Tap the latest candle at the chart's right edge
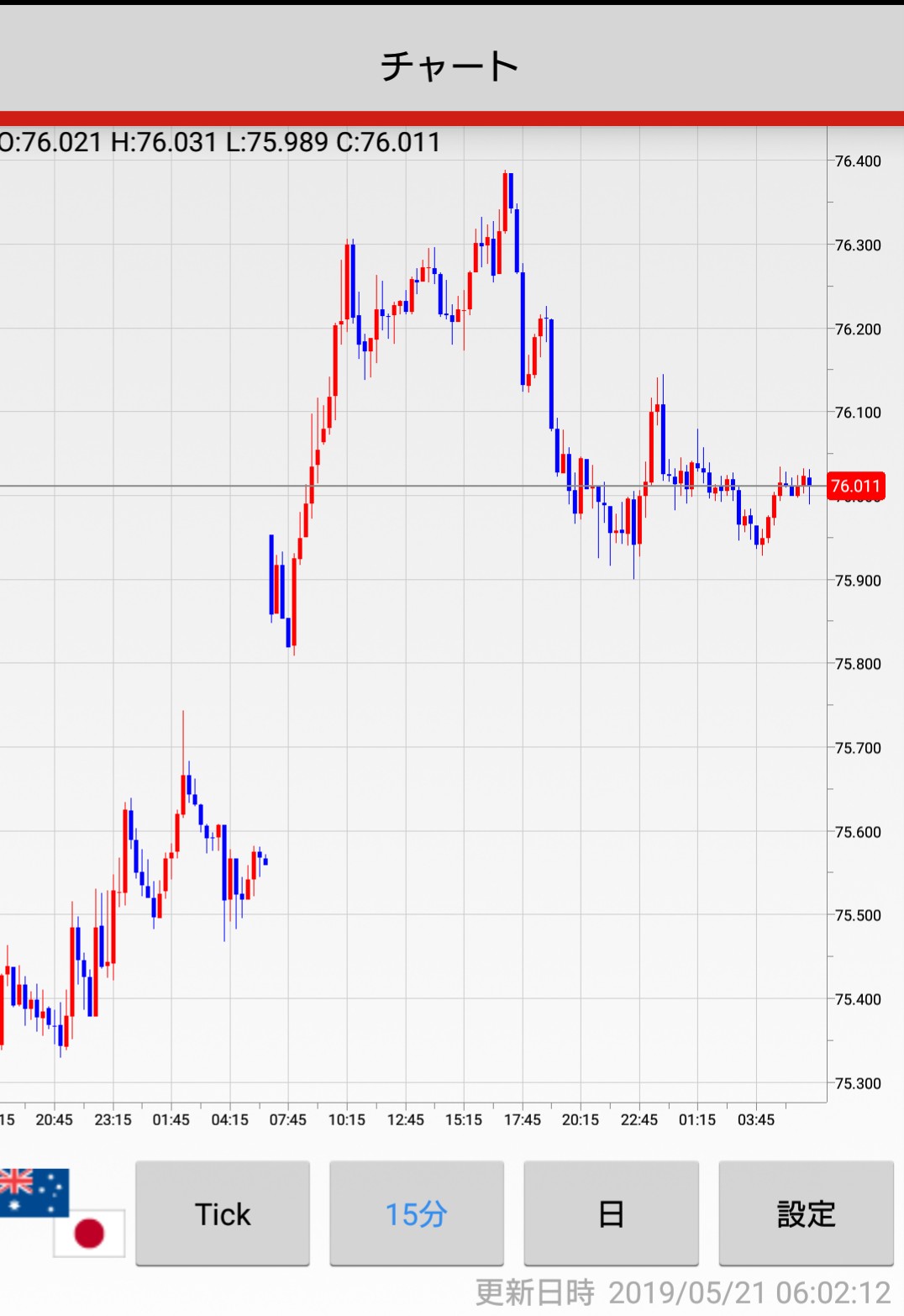The height and width of the screenshot is (1316, 904). tap(809, 482)
